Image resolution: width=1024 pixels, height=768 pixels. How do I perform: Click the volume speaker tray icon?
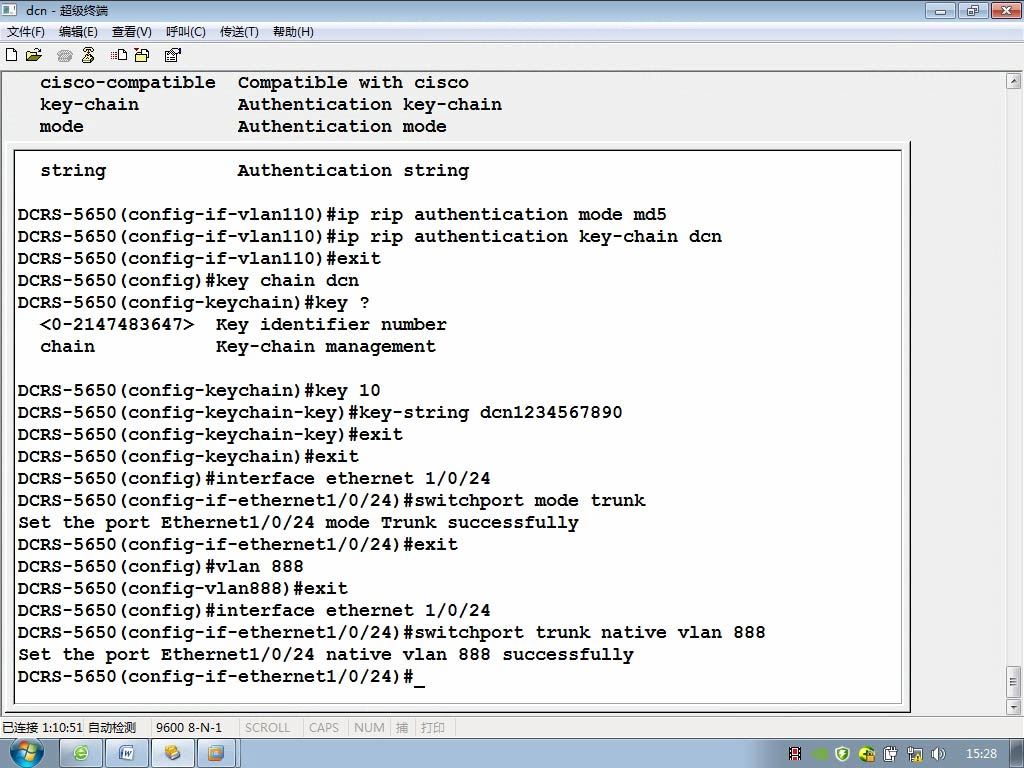coord(938,754)
